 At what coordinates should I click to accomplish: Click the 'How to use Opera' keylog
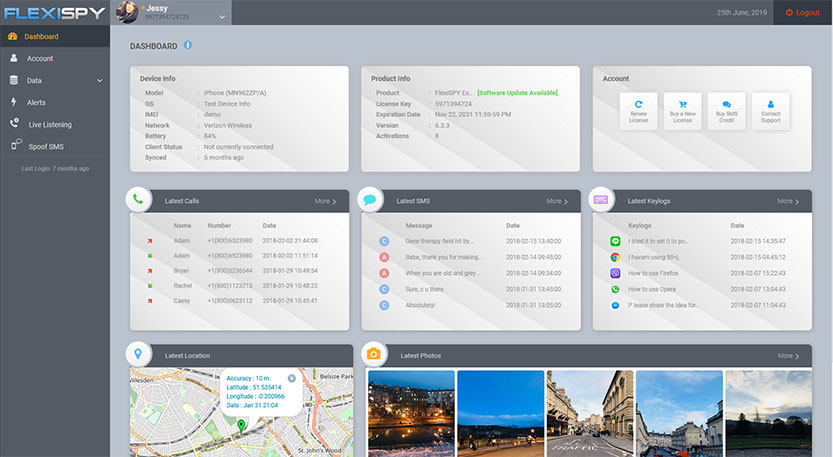652,290
